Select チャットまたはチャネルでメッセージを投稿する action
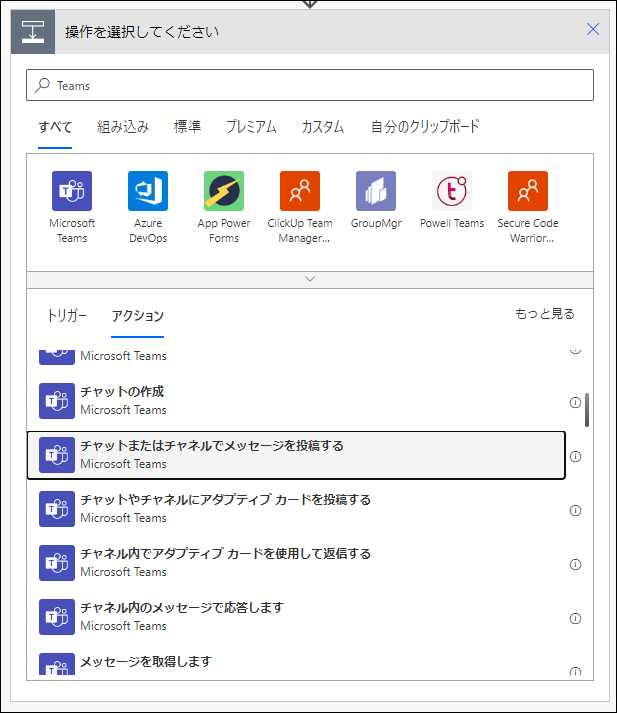Viewport: 617px width, 713px height. pos(296,455)
